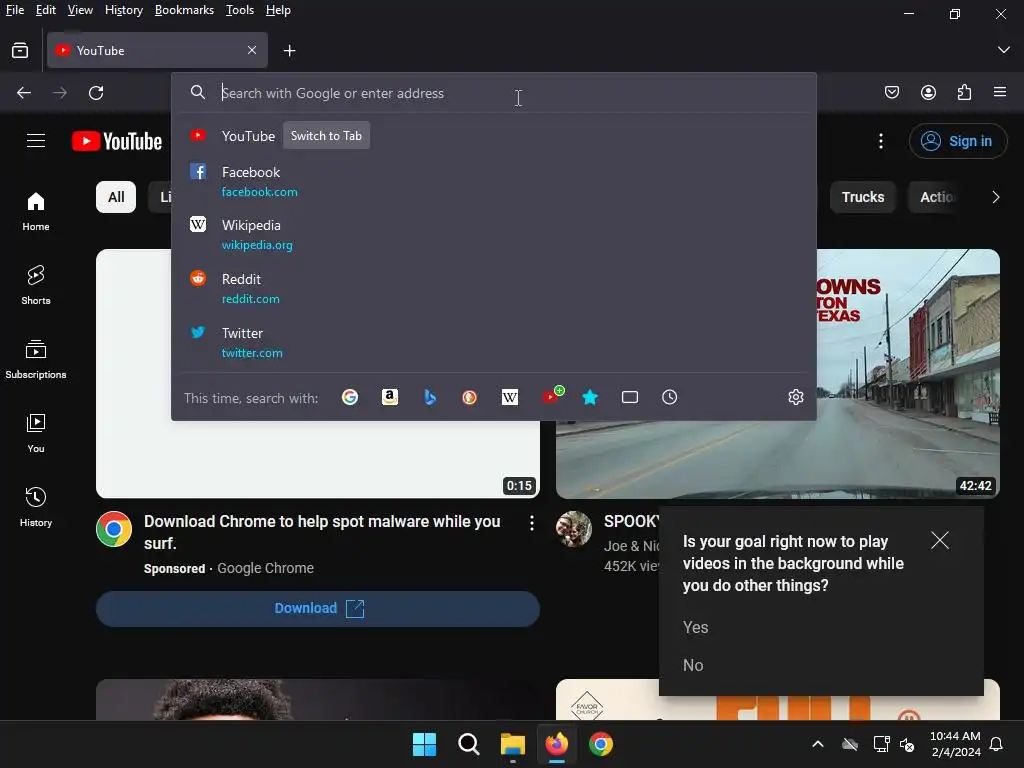1024x768 pixels.
Task: Open the Tools menu
Action: 240,10
